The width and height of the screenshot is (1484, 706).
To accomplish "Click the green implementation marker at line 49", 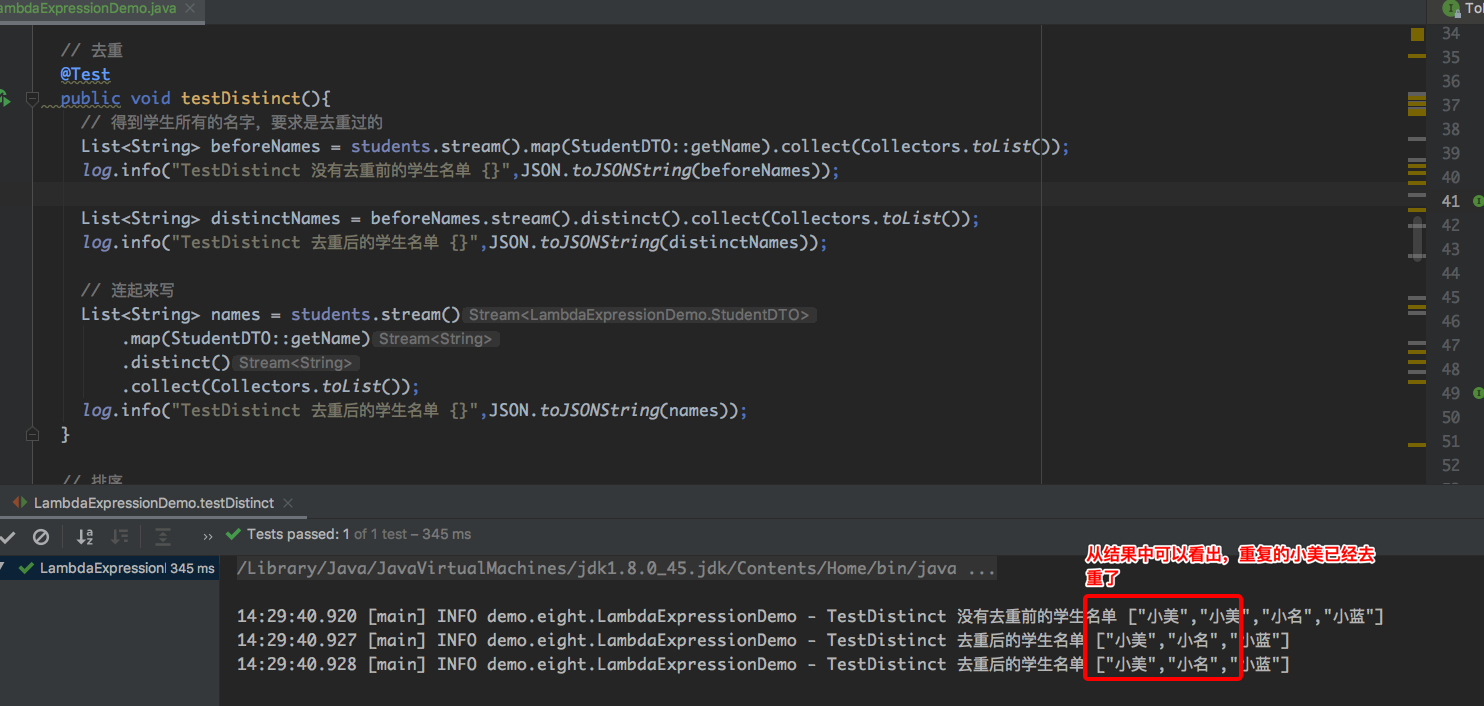I will coord(1478,393).
